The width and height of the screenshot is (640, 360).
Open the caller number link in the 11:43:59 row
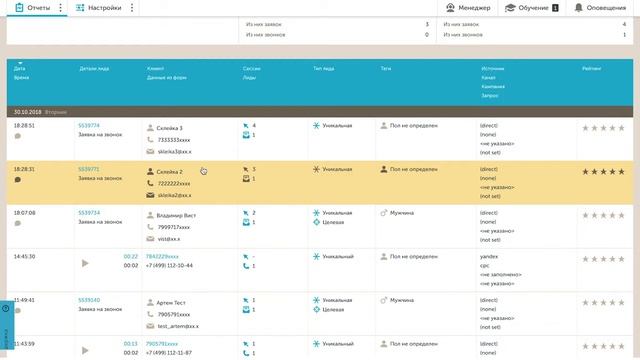click(162, 344)
